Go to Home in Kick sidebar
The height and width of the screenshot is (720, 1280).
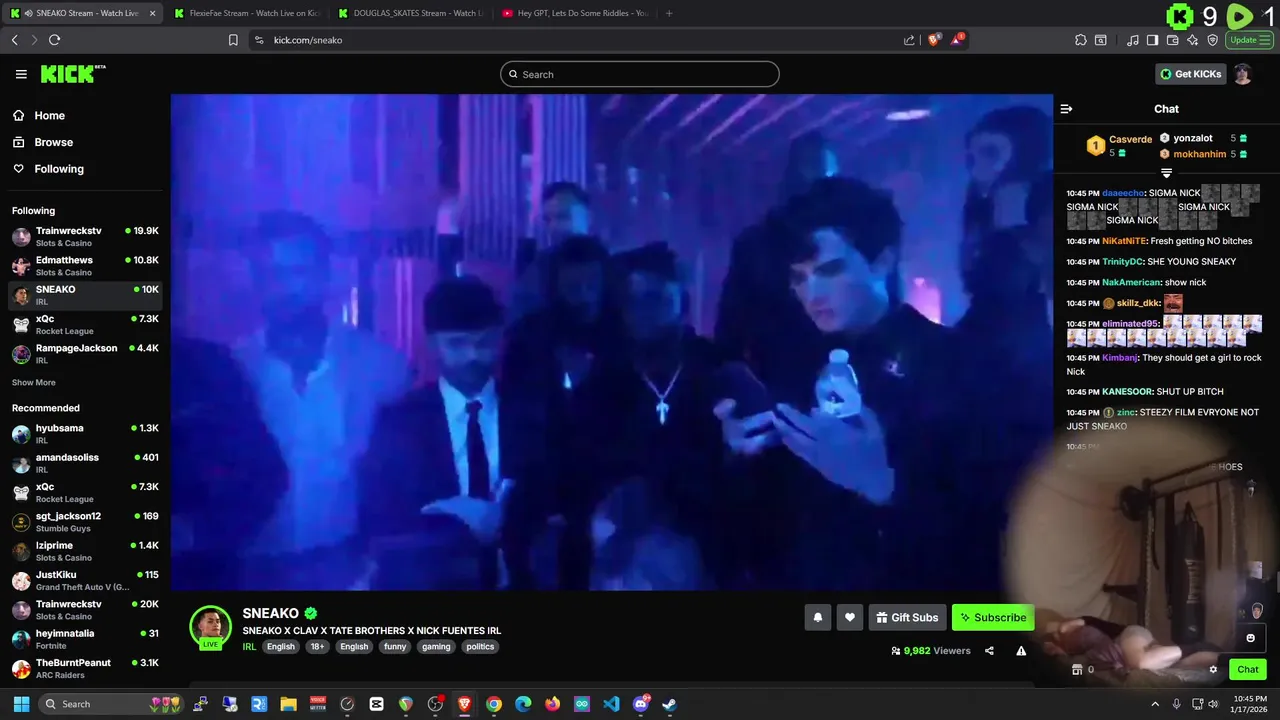point(49,116)
